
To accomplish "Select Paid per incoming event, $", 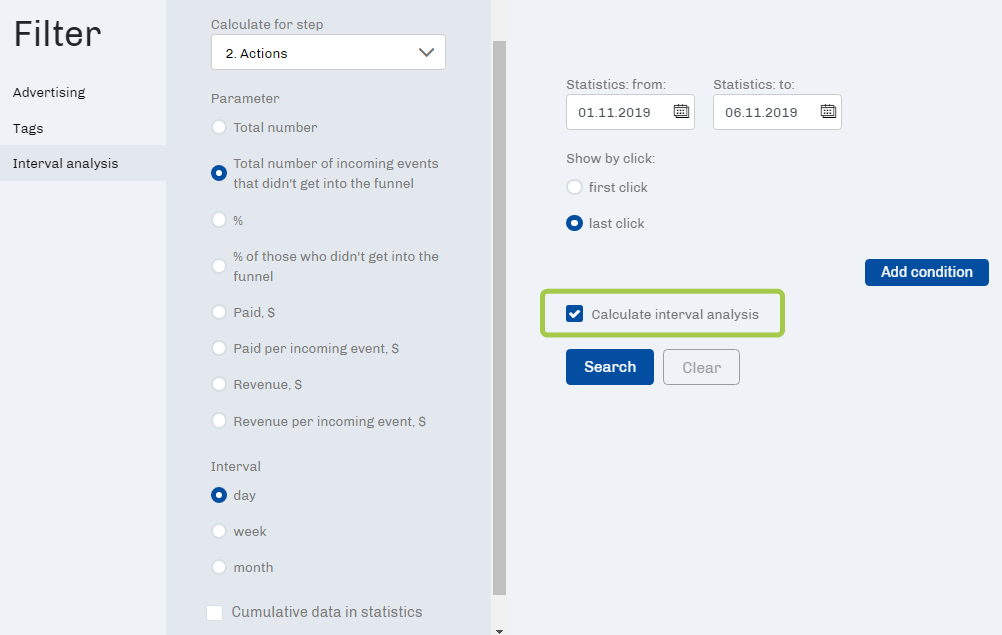I will click(219, 348).
